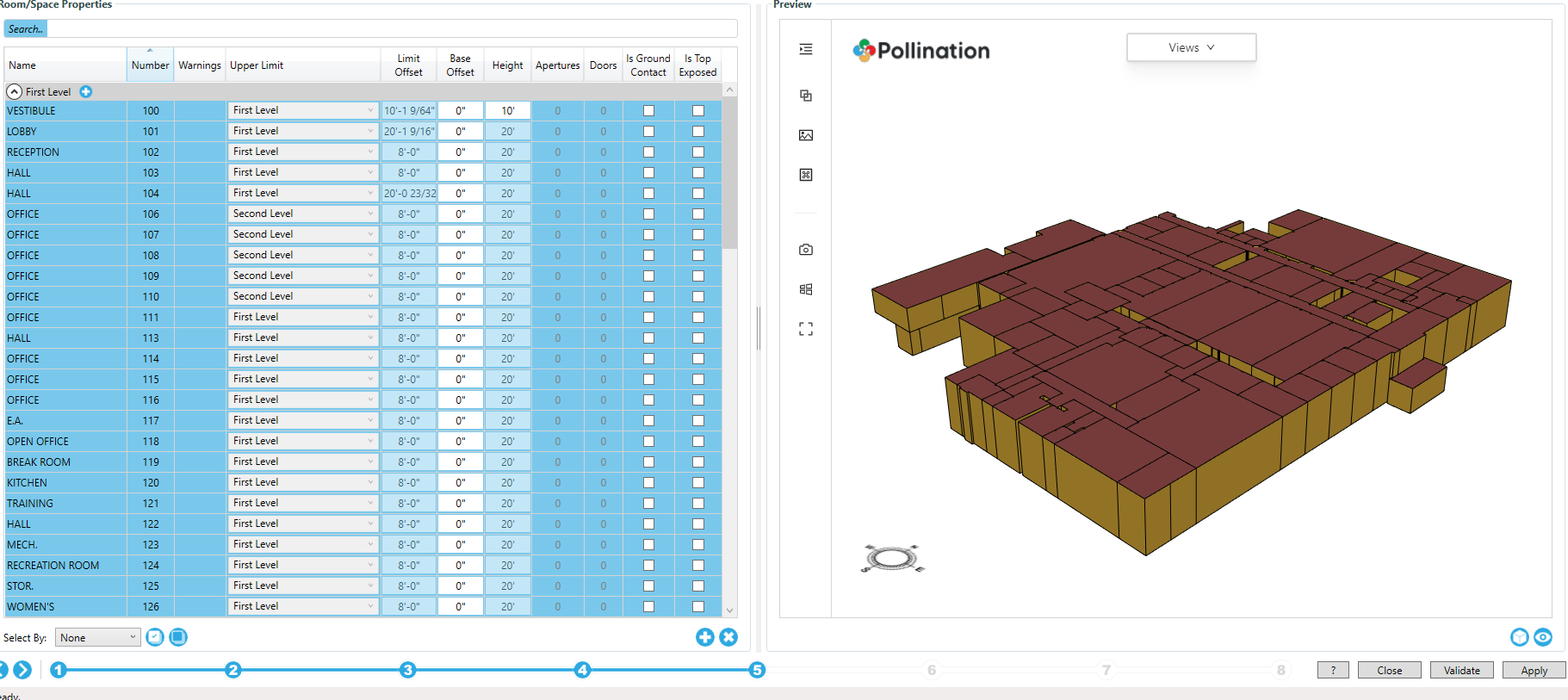Tick Is Ground Contact for VESTIBULE row

pyautogui.click(x=648, y=111)
